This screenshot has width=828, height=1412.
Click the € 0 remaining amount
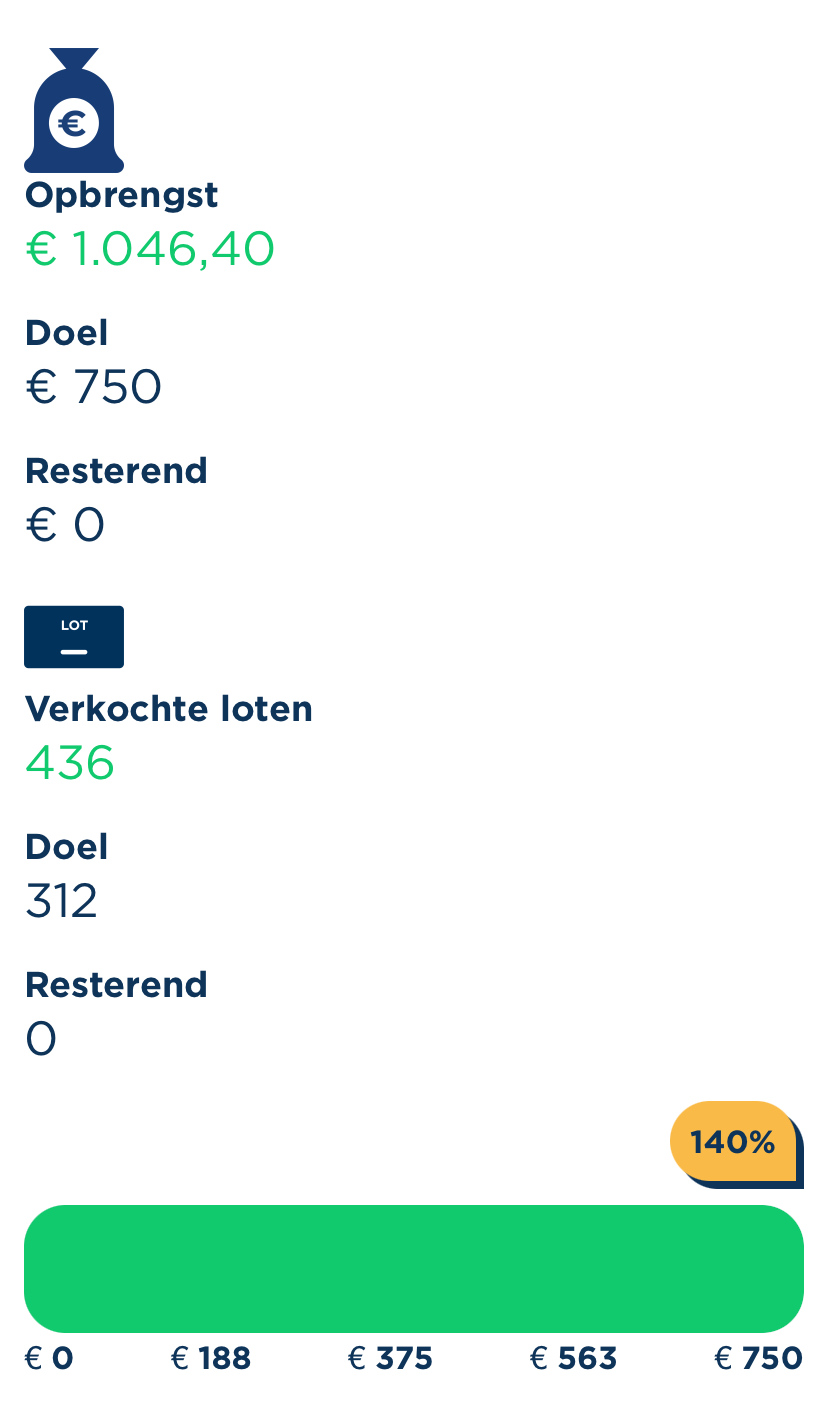tap(65, 524)
